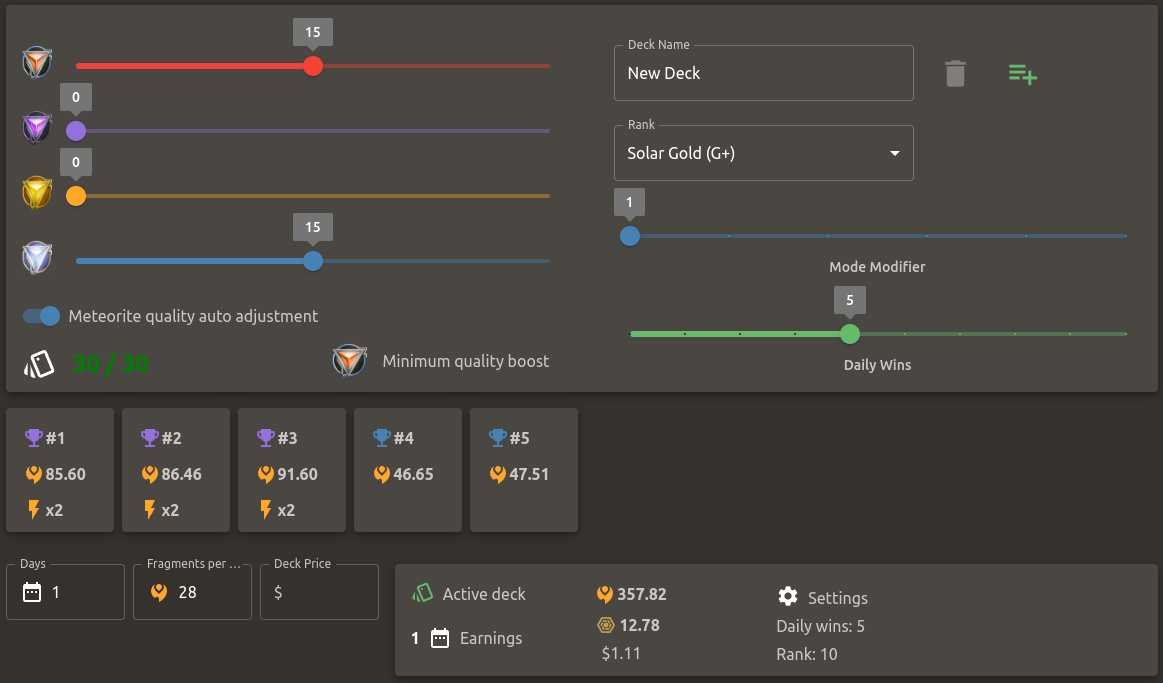Click the 91.60 reward on card #3
Screen dimensions: 1163x683
pos(297,474)
